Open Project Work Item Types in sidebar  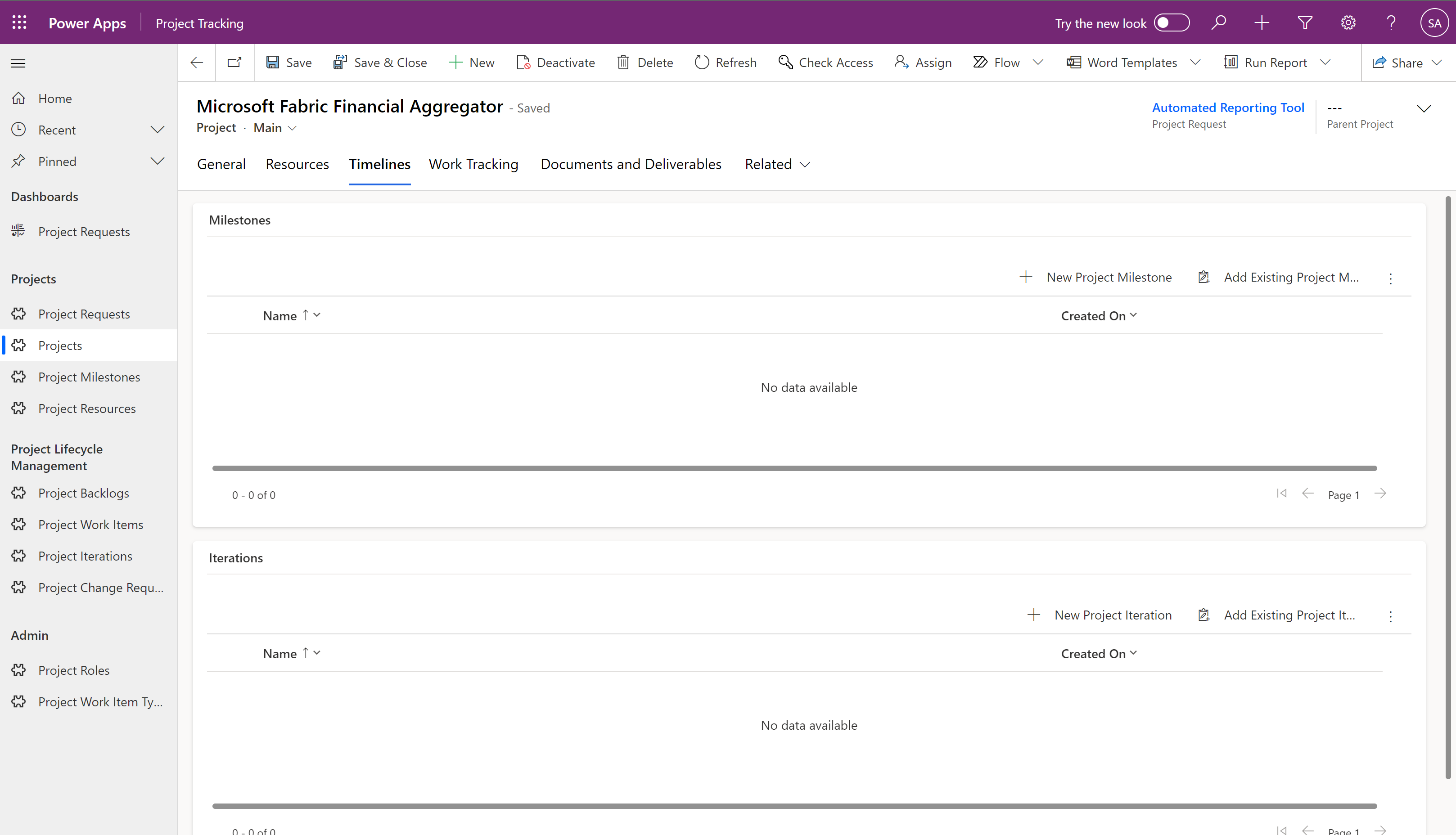[x=89, y=702]
